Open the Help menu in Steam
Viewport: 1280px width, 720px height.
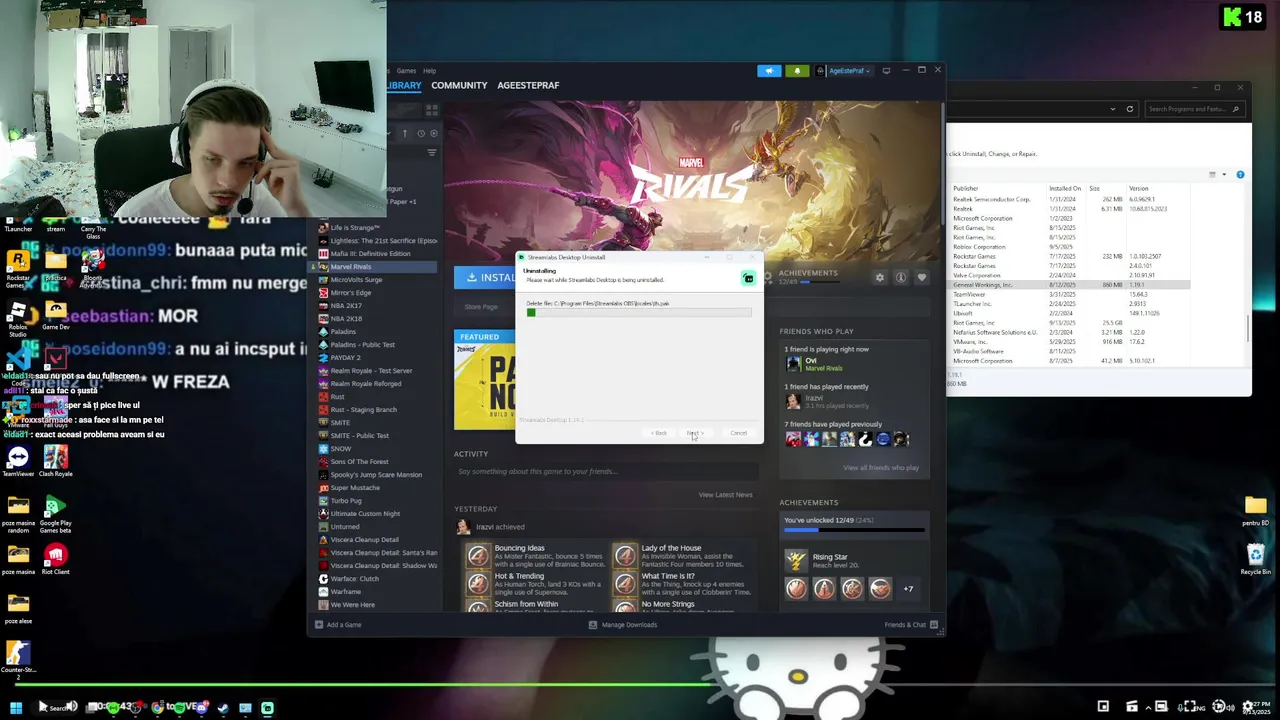[429, 71]
